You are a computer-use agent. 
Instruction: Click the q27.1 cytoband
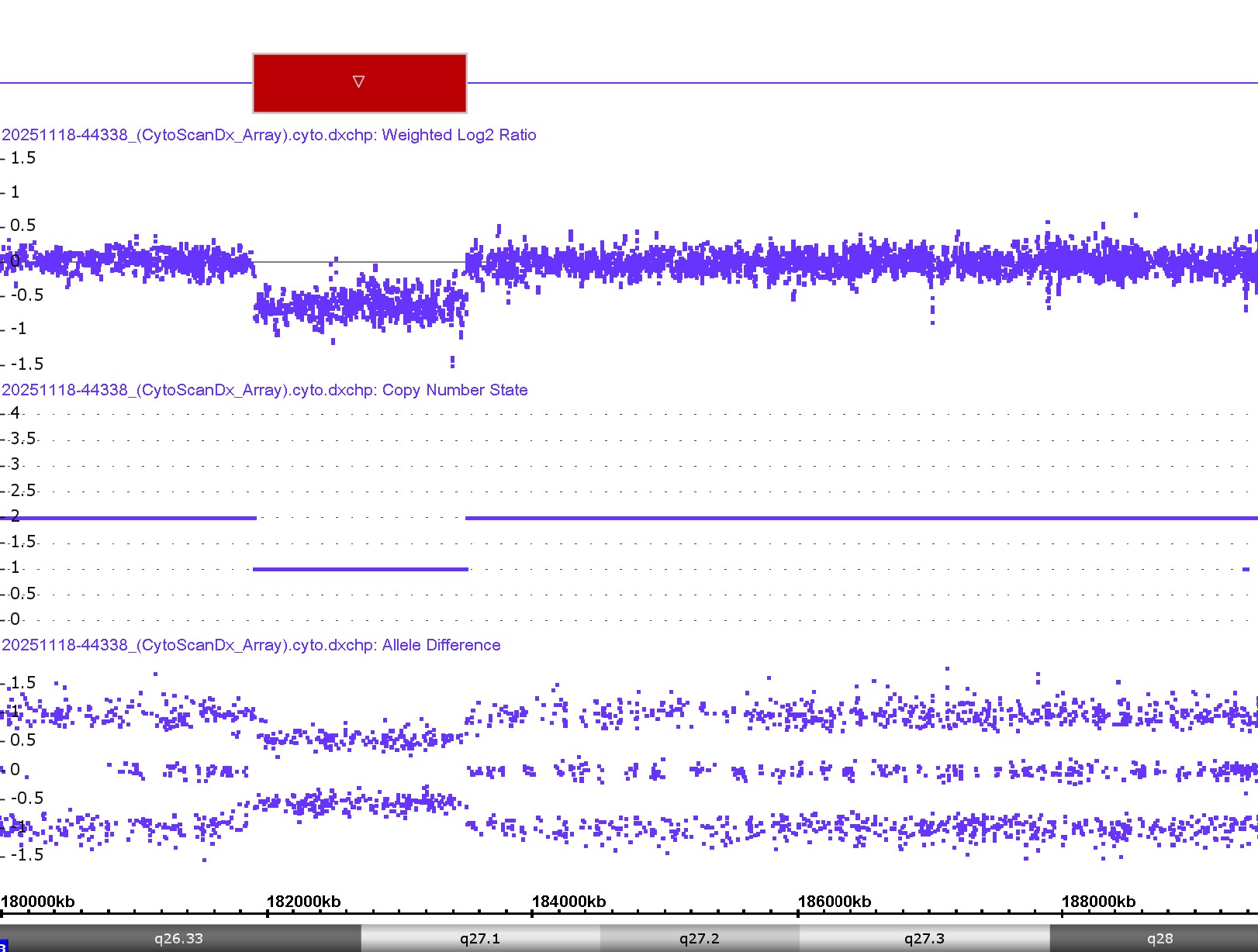coord(479,938)
